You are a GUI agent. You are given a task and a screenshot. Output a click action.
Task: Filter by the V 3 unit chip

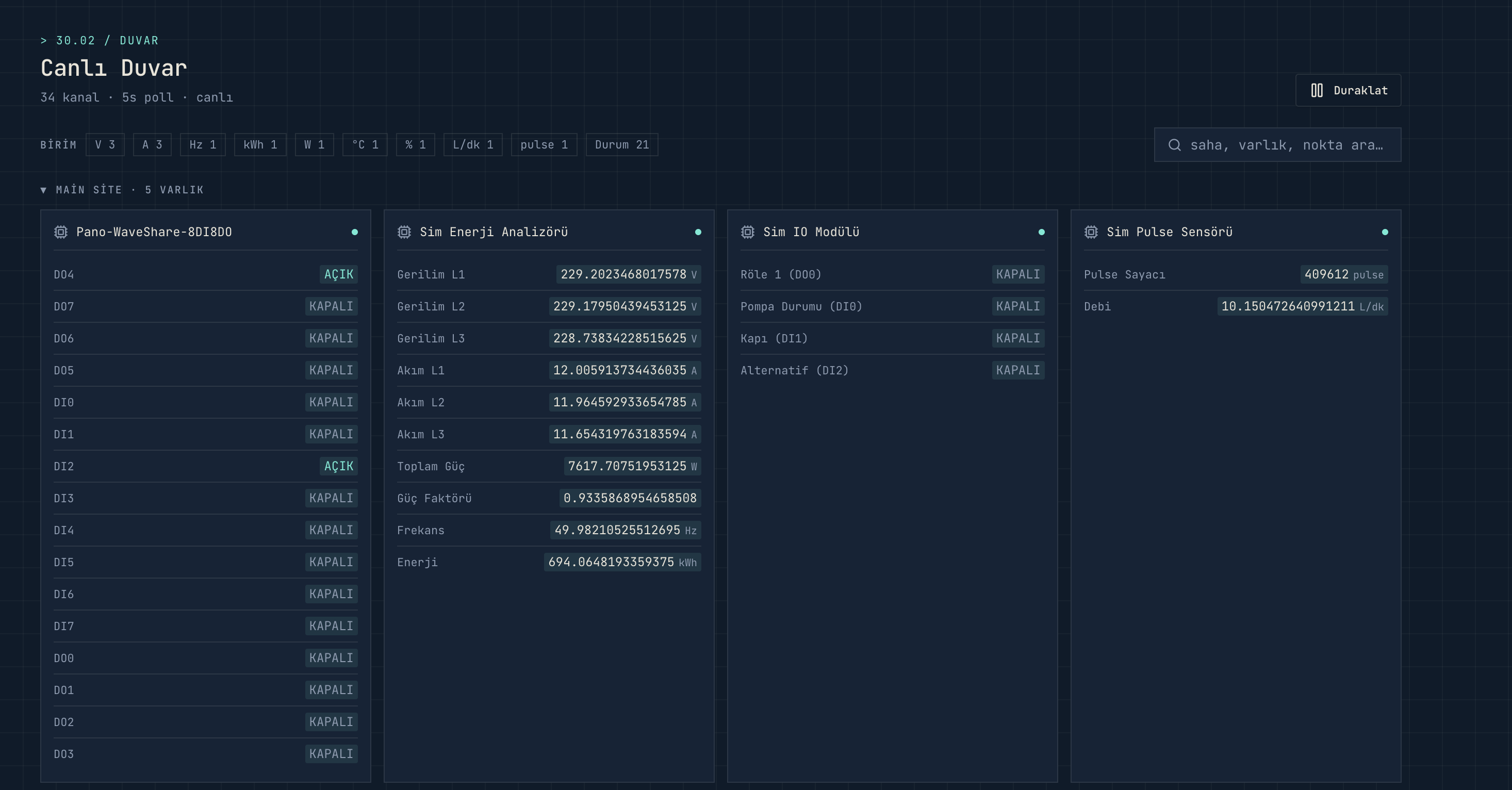(x=105, y=145)
